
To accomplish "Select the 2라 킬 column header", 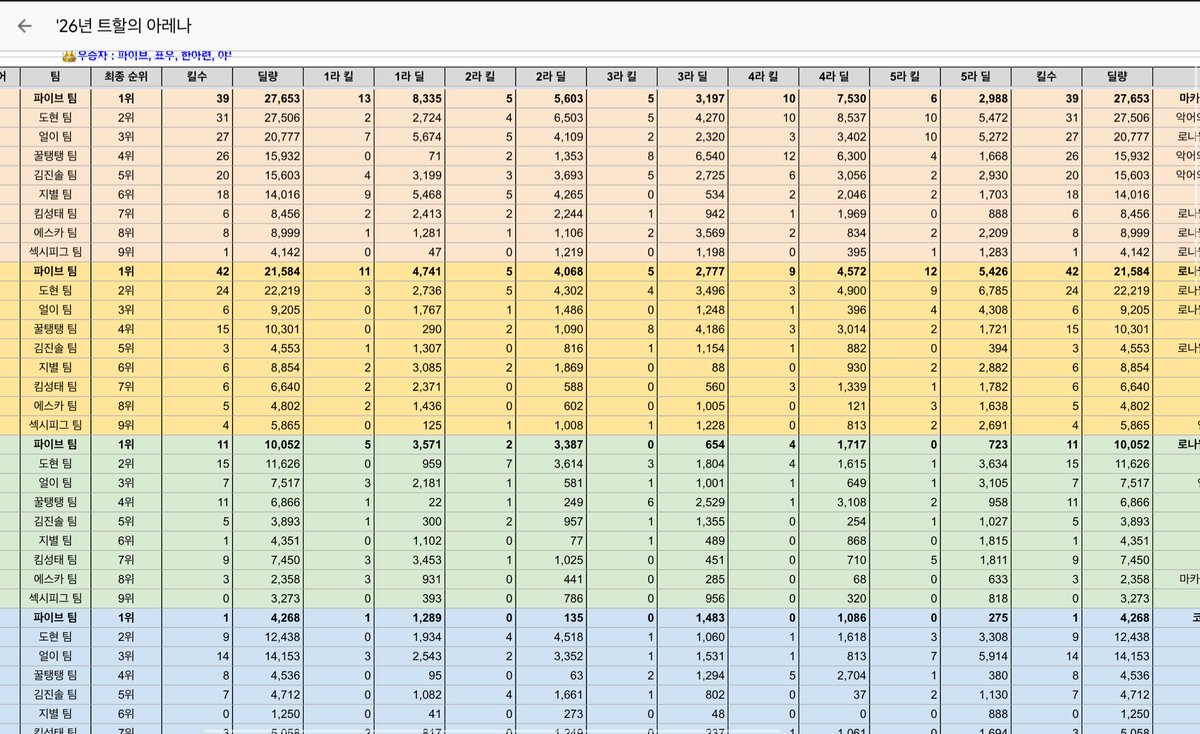I will (x=482, y=76).
